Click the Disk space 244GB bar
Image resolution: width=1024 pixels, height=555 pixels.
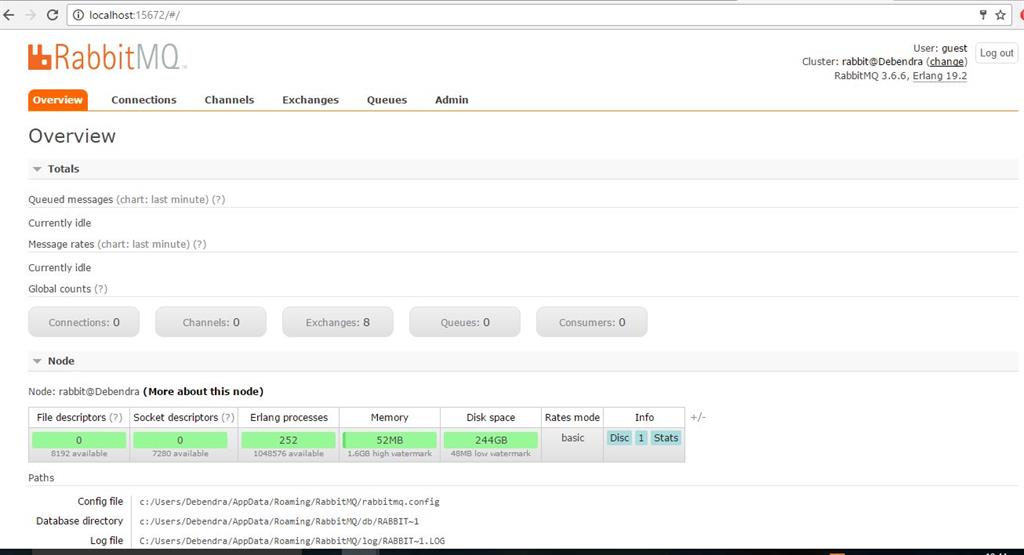pyautogui.click(x=490, y=440)
